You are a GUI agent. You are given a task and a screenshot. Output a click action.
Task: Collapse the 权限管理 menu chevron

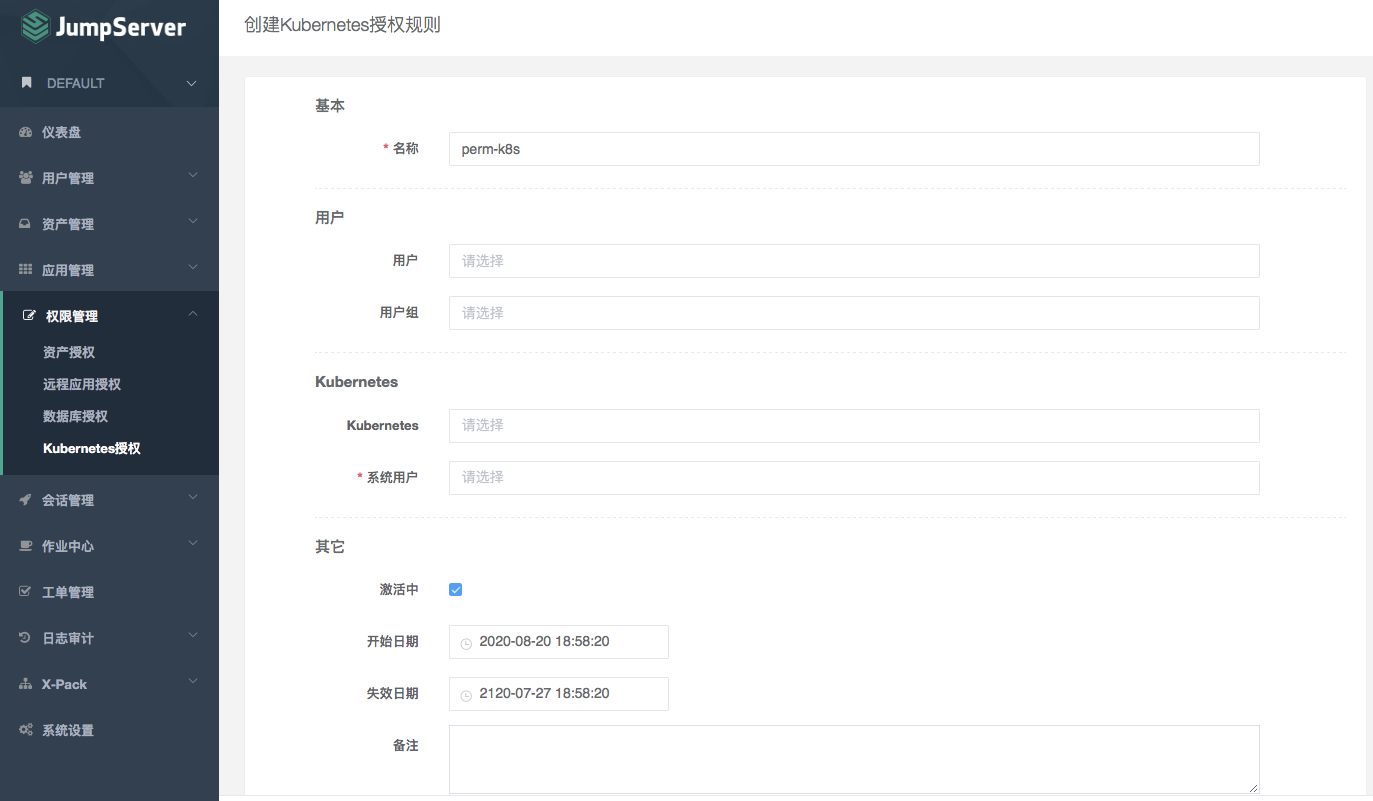tap(193, 314)
